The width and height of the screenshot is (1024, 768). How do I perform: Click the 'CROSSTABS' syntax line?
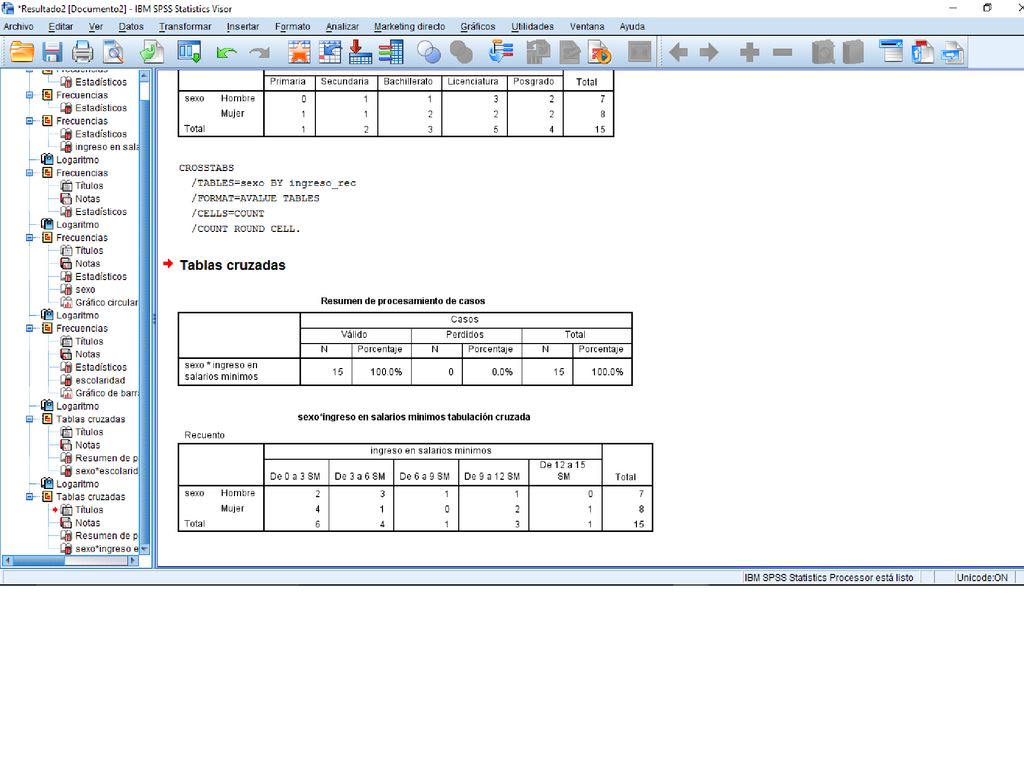tap(206, 168)
